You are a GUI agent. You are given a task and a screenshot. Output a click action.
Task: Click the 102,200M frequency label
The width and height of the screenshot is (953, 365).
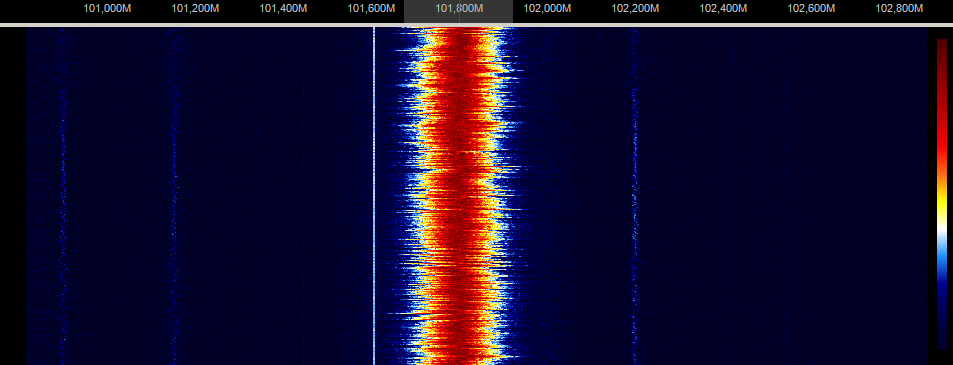click(636, 9)
